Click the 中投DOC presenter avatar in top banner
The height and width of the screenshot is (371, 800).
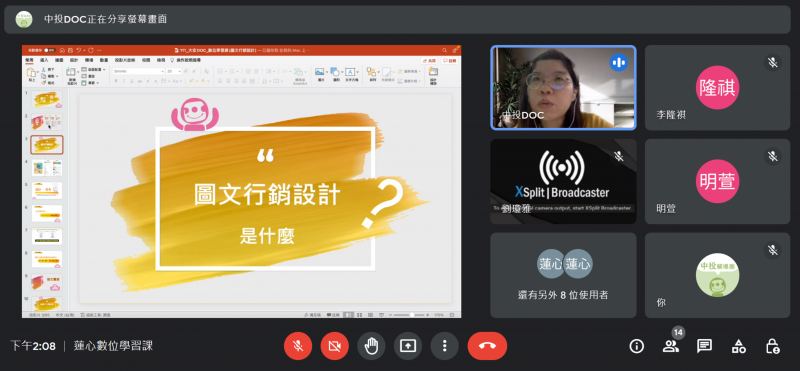pyautogui.click(x=23, y=19)
